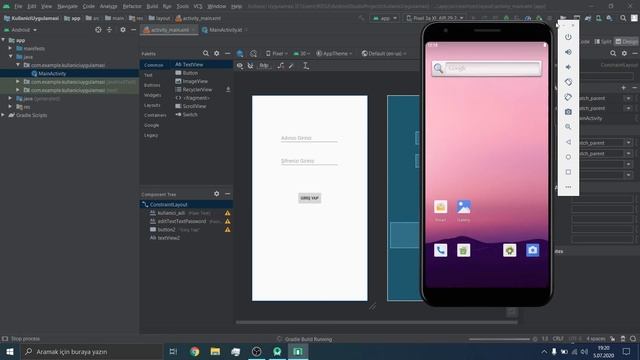
Task: Select the Common palette category
Action: 153,65
